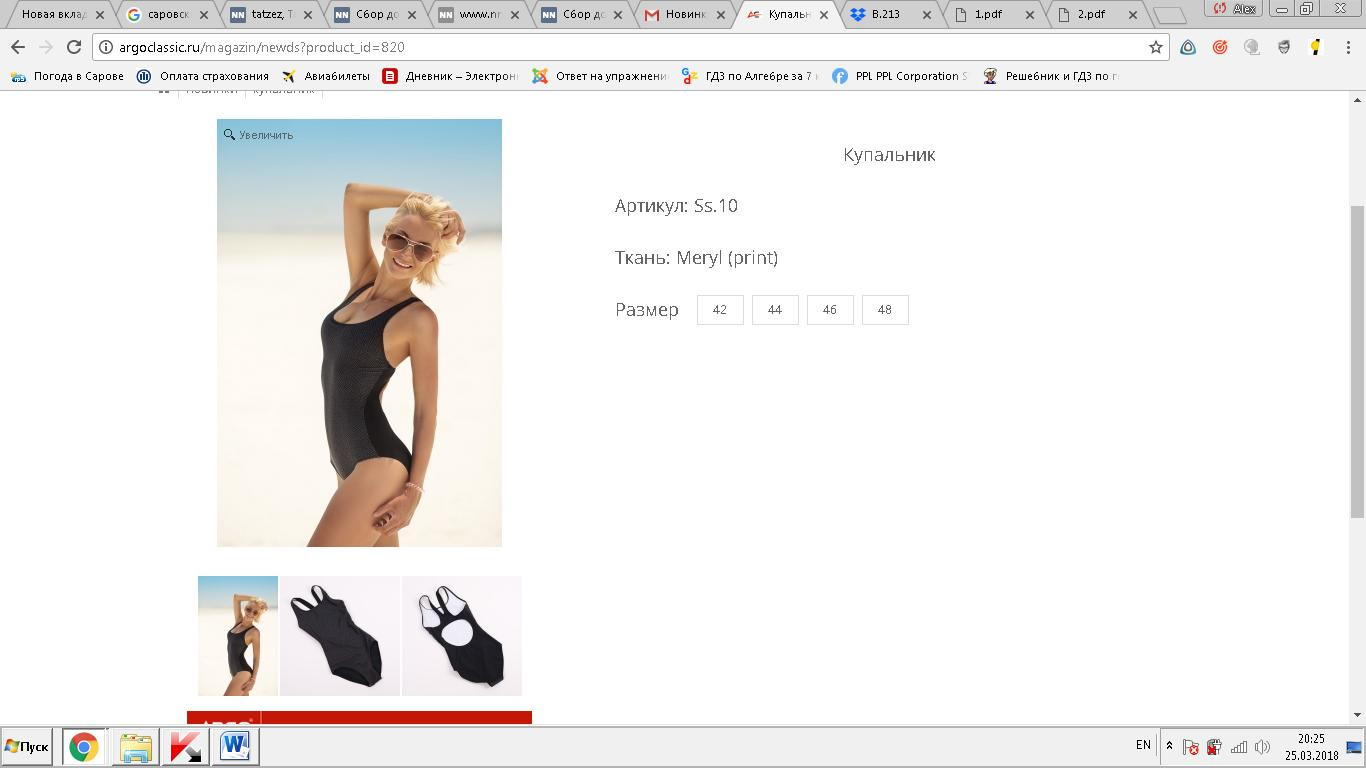Open the Оплата страхования bookmark
Screen dimensions: 1366x768
click(203, 76)
